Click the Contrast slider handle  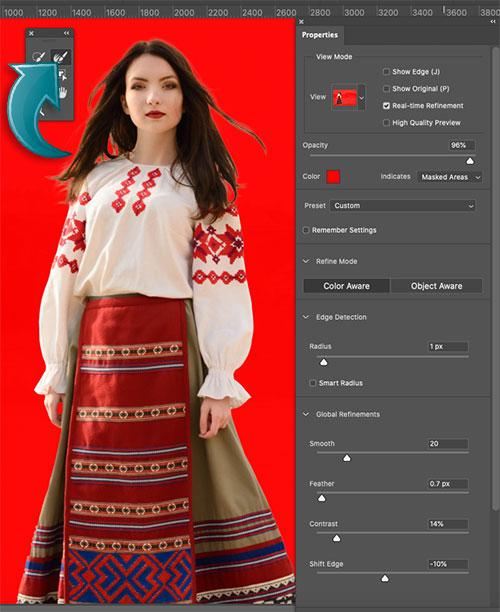point(336,538)
